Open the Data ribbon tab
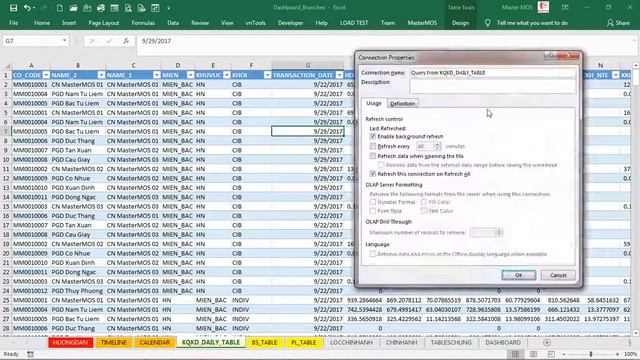The width and height of the screenshot is (640, 360). (x=173, y=23)
